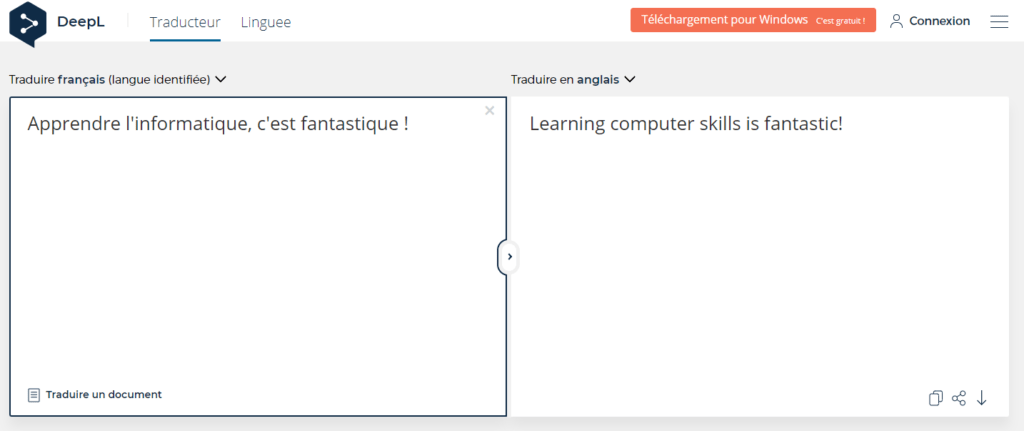
Task: Clear the source text with the X
Action: point(489,111)
